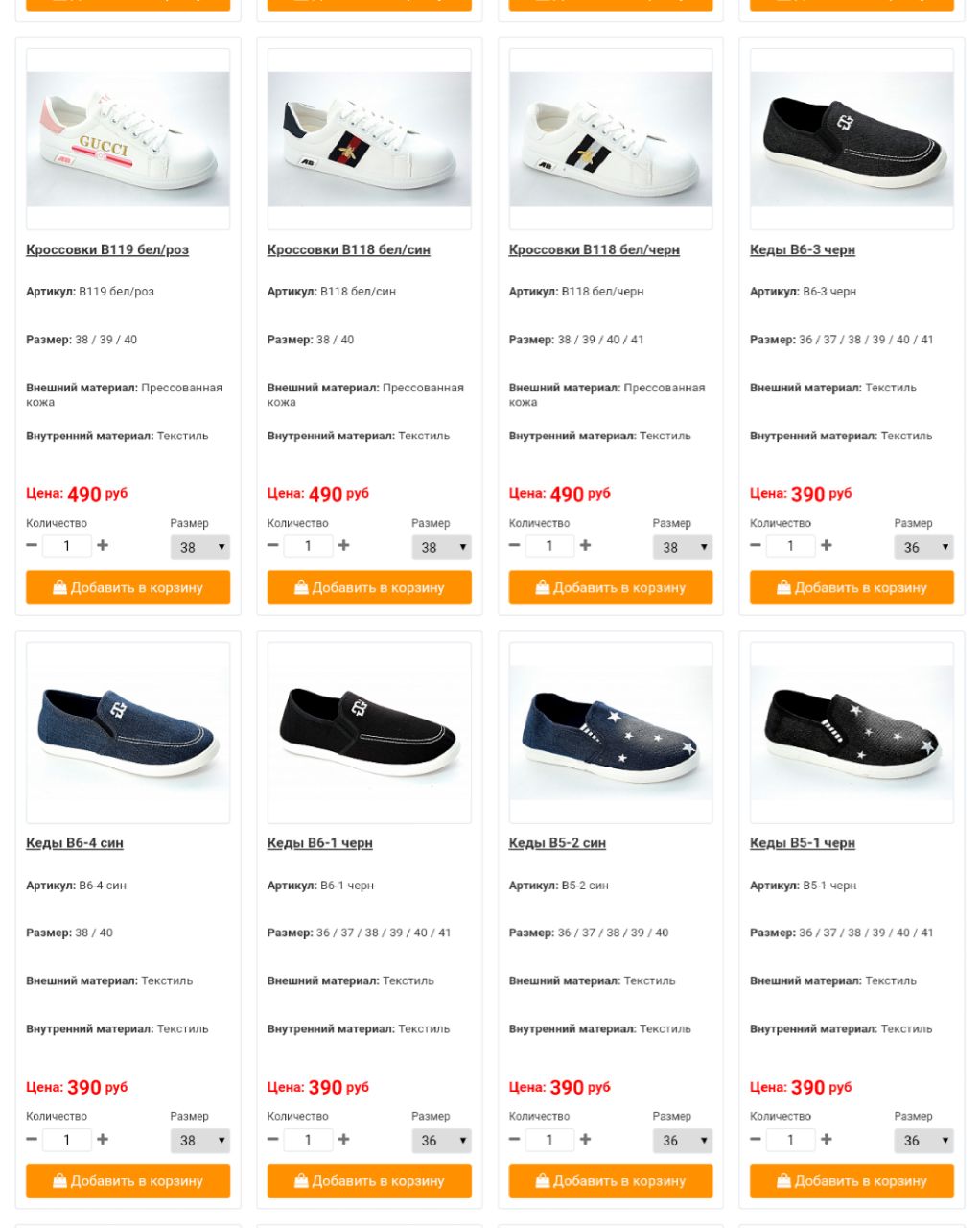Click minus icon for Кеды B6-4 син

pyautogui.click(x=32, y=1139)
